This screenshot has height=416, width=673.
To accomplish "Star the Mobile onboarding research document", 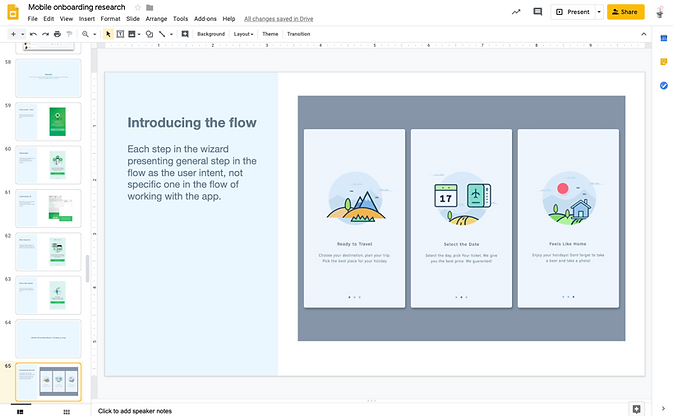I will click(x=137, y=7).
